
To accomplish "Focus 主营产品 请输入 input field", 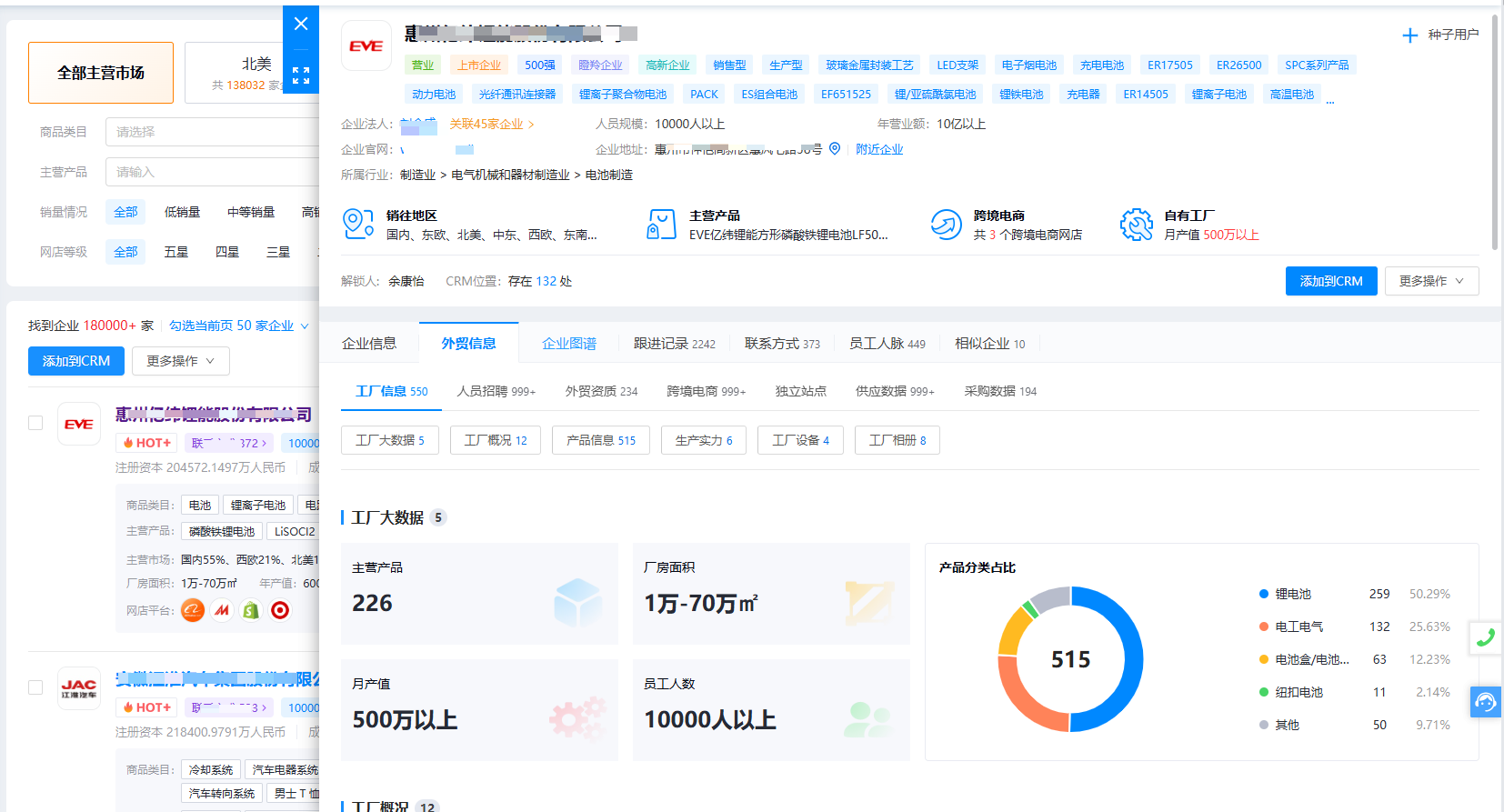I will (x=212, y=172).
